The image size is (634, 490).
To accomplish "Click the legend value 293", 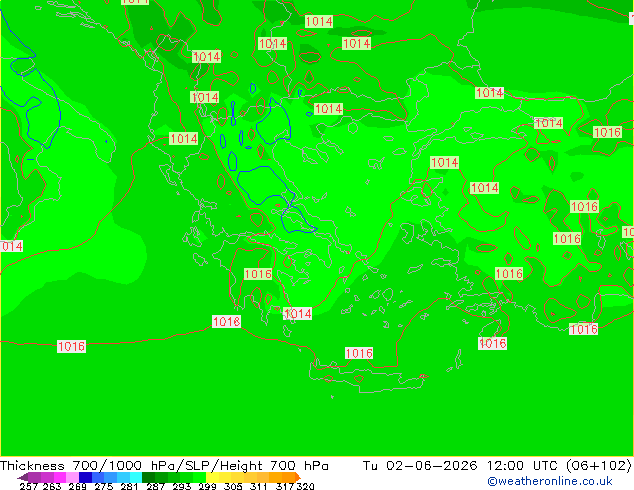I will (x=181, y=486).
